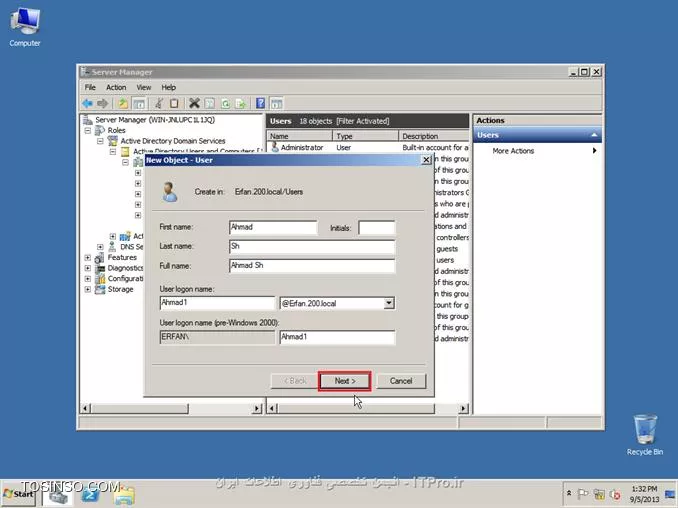Viewport: 678px width, 508px height.
Task: Open the View menu
Action: (x=144, y=87)
